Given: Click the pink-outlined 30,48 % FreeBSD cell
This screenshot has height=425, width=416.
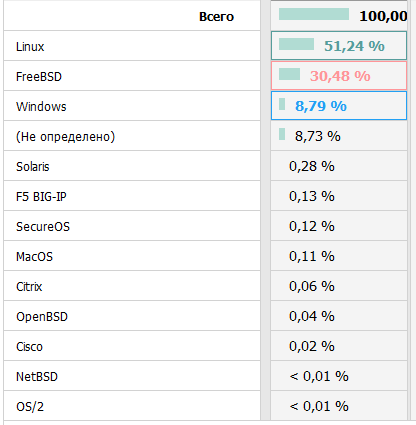Looking at the screenshot, I should click(339, 76).
